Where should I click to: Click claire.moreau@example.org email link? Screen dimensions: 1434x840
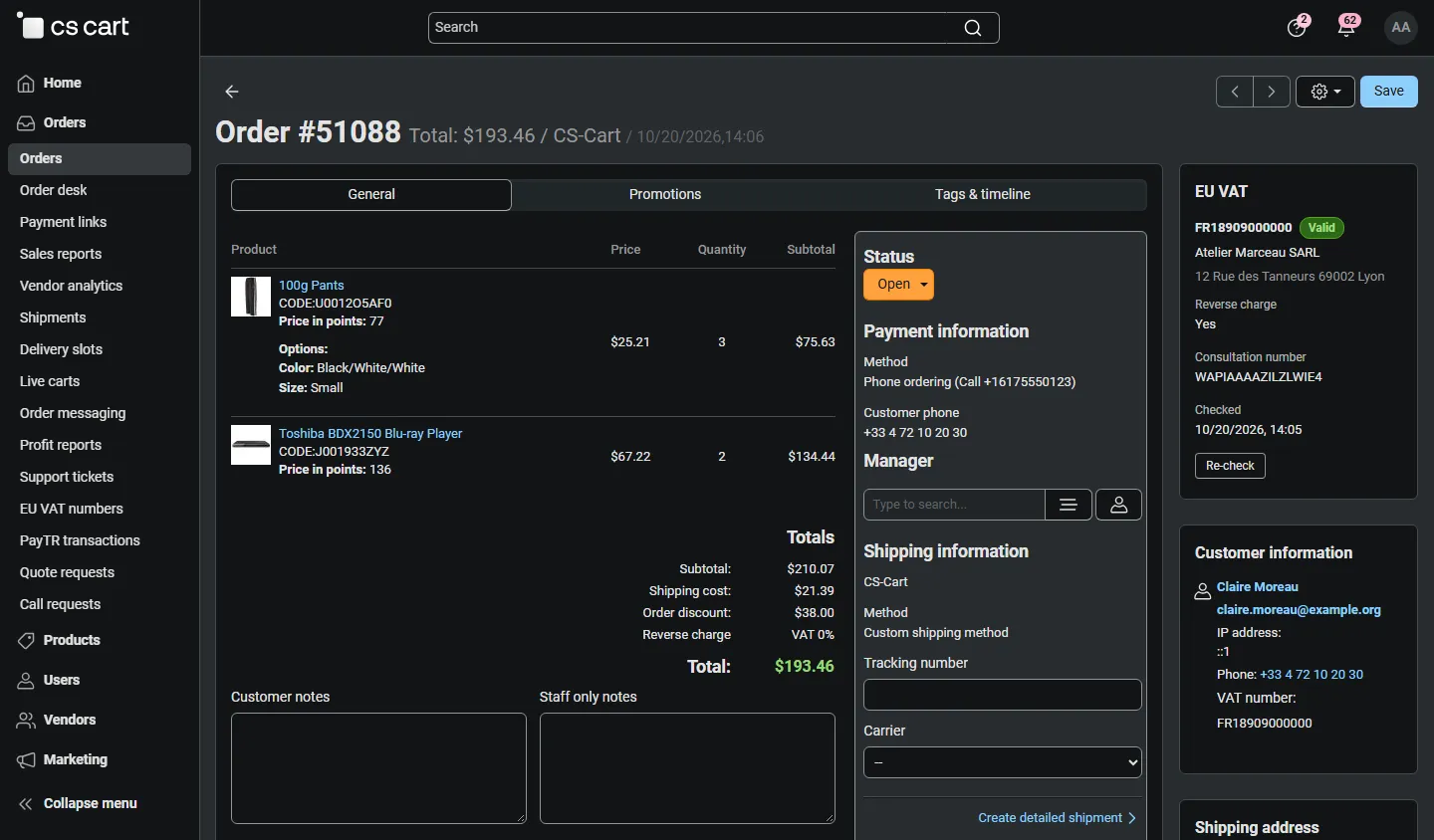coord(1299,610)
